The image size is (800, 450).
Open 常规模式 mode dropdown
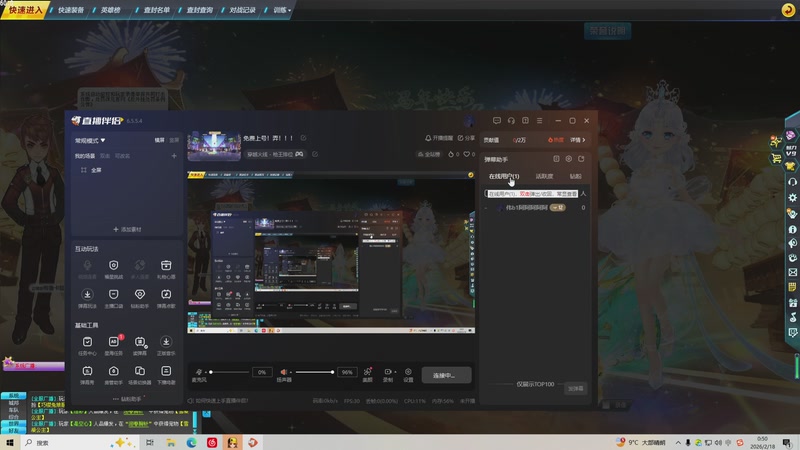[90, 140]
